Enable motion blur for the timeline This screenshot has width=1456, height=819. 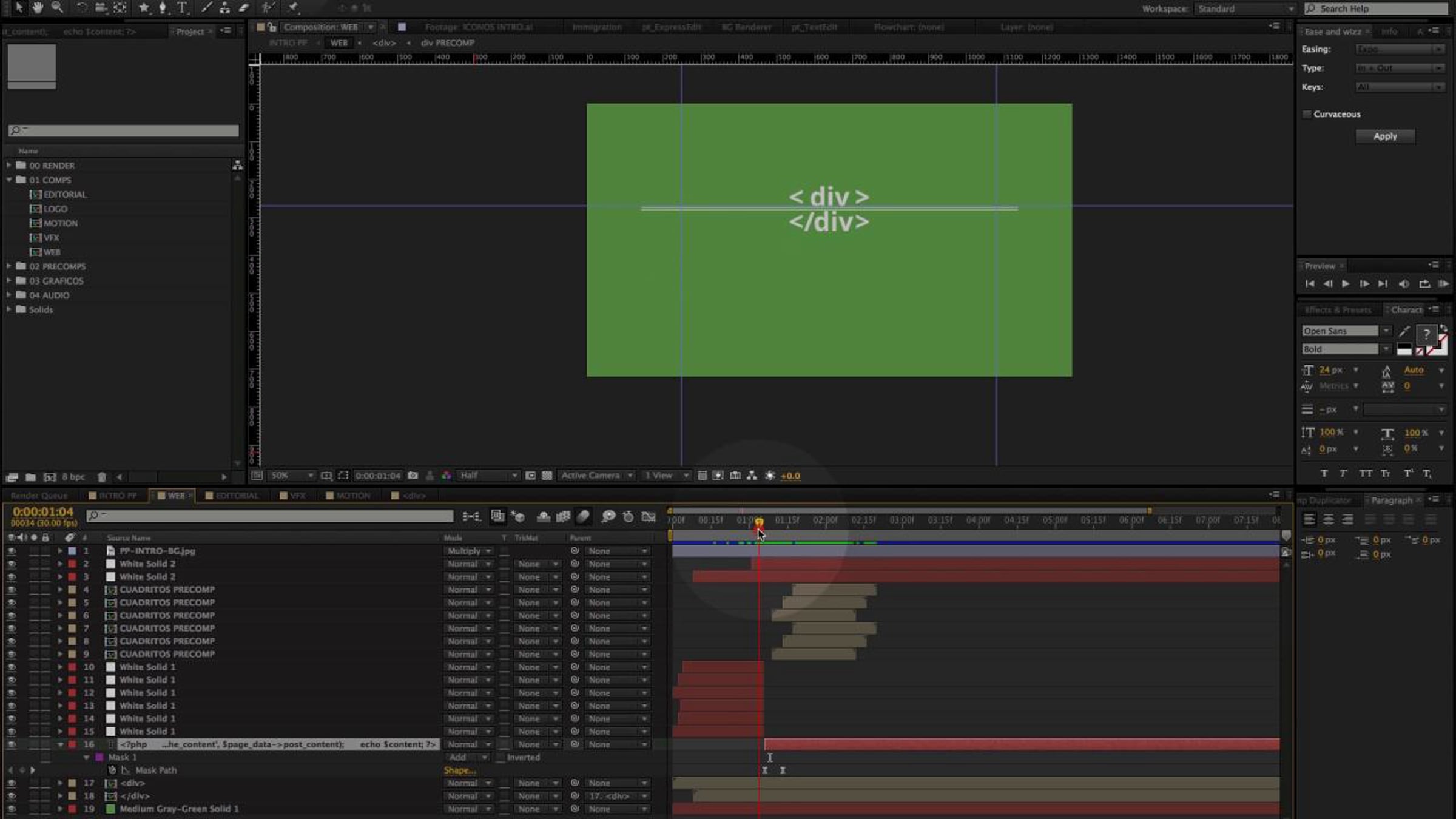pyautogui.click(x=583, y=516)
